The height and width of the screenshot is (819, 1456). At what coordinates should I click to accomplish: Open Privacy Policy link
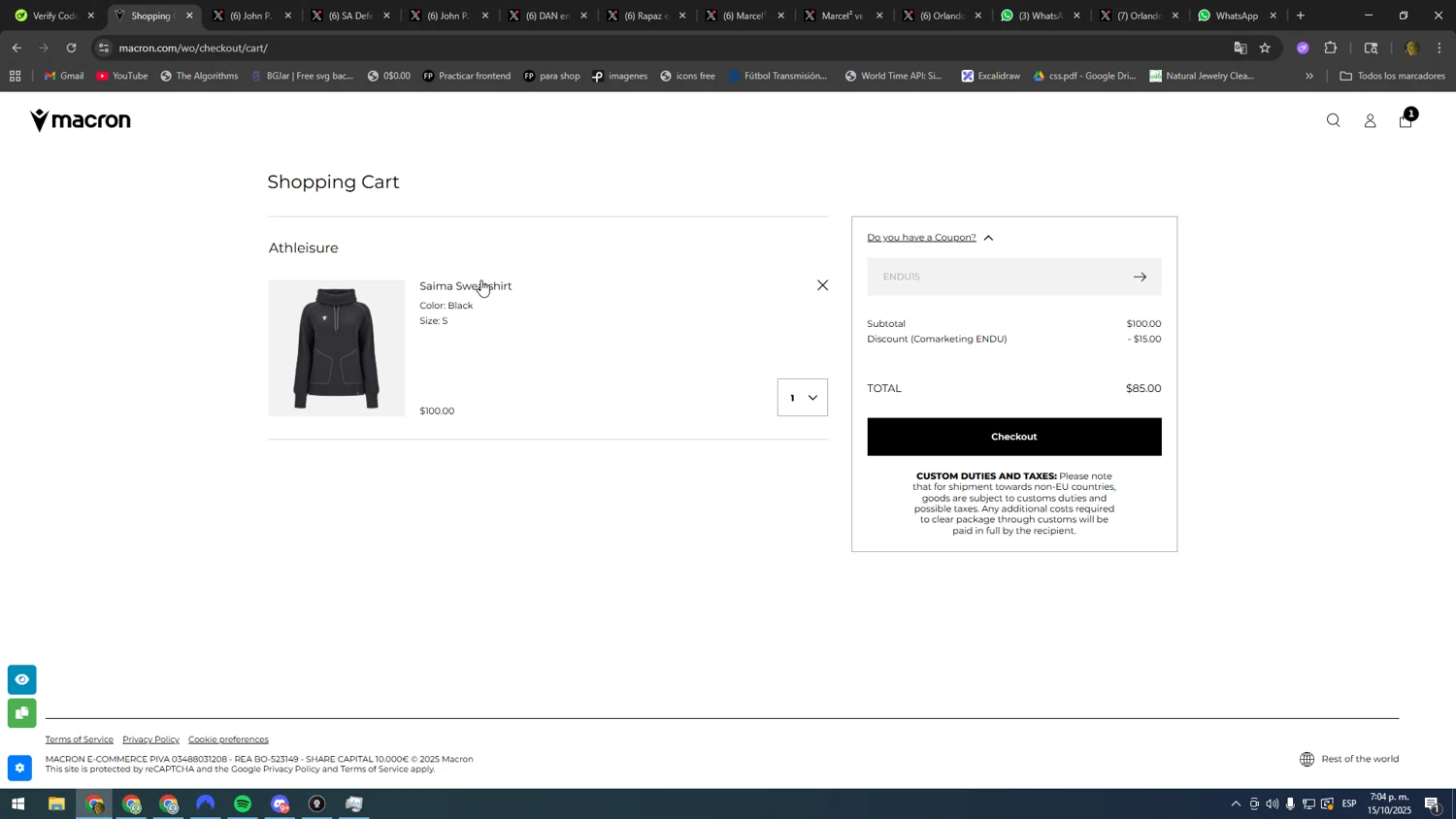coord(150,739)
